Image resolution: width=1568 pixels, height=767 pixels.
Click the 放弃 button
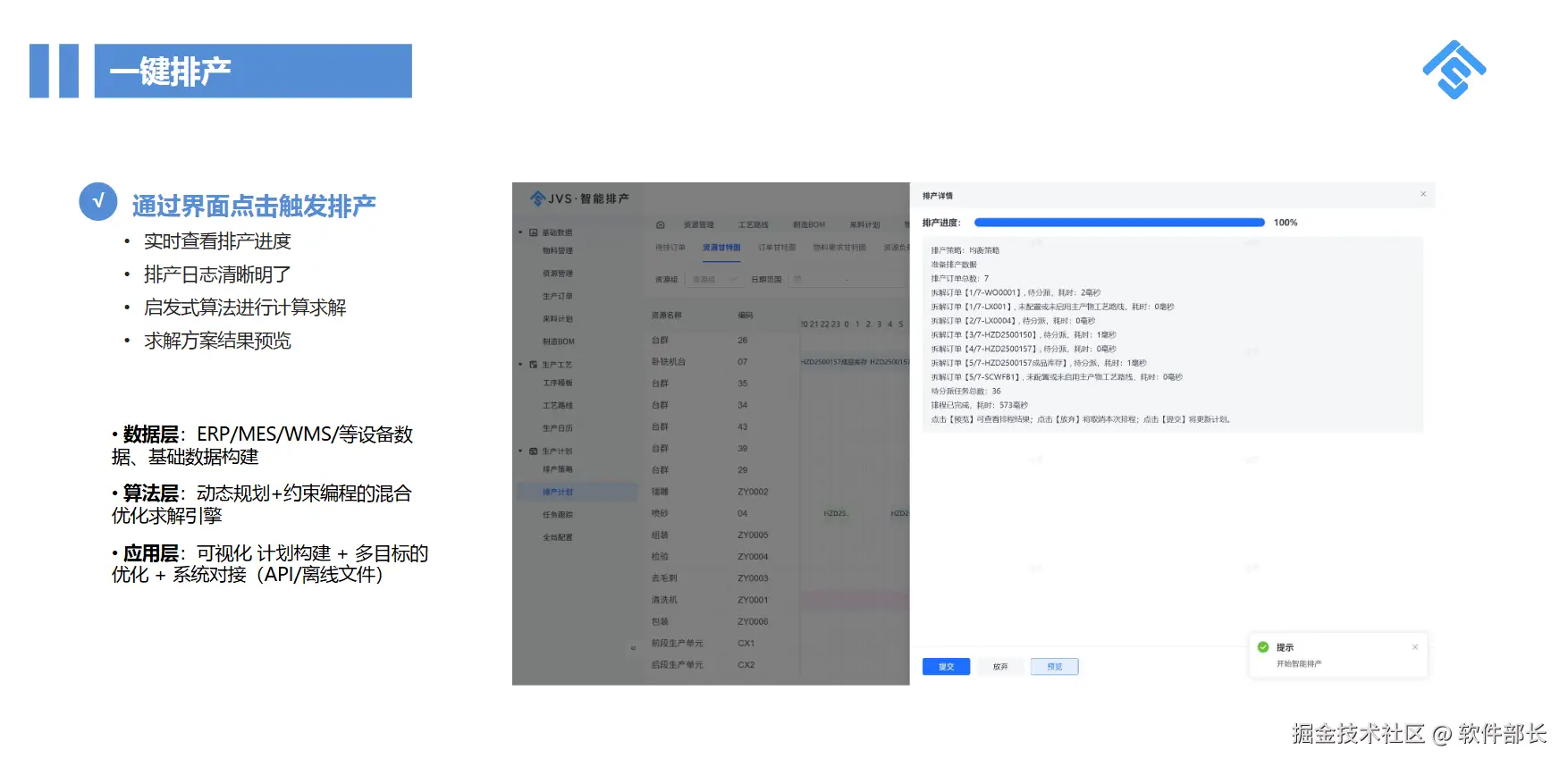tap(1000, 667)
